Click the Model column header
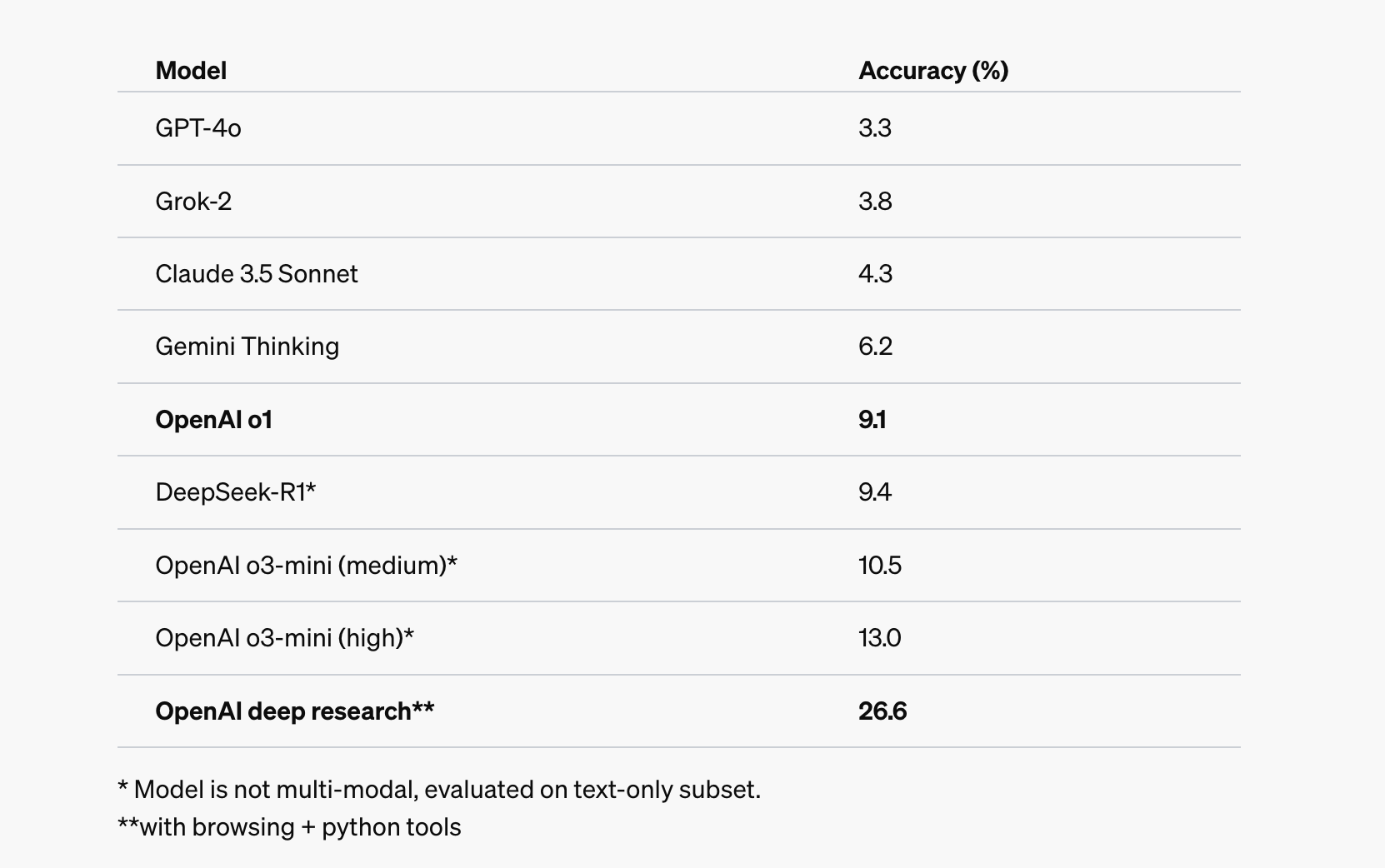The width and height of the screenshot is (1385, 868). 191,71
